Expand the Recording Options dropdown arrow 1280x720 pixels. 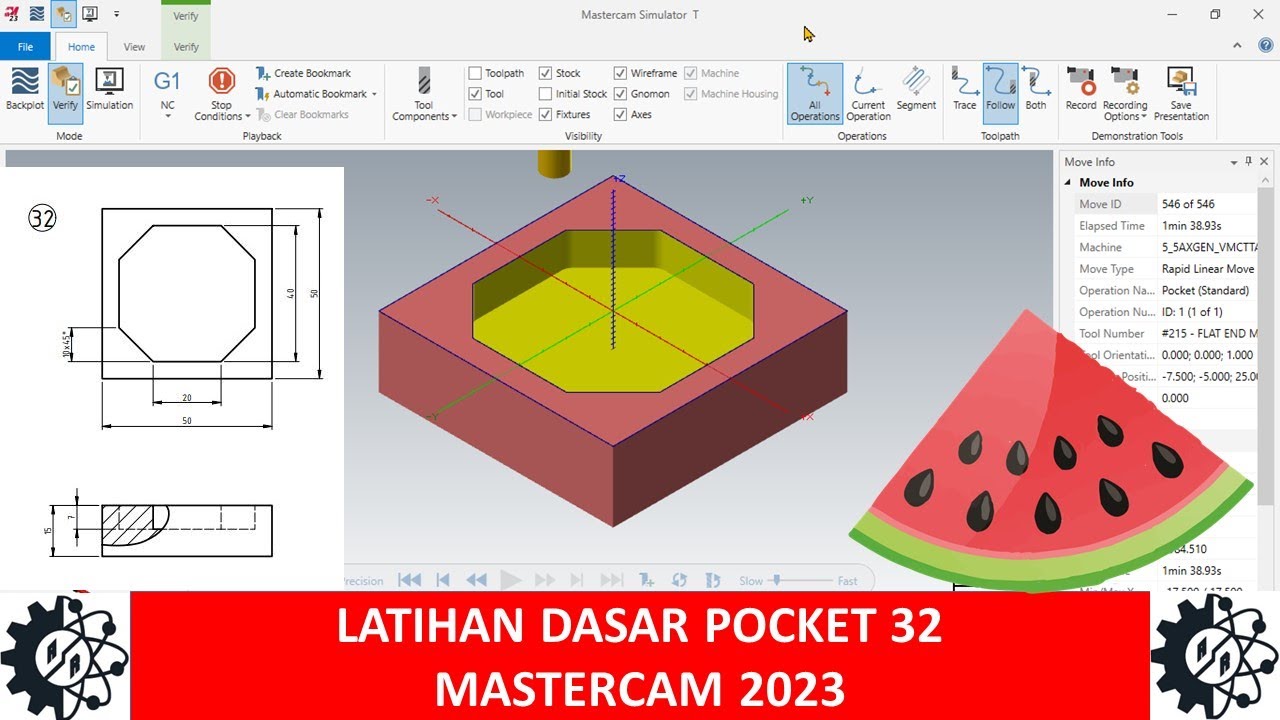coord(1144,117)
